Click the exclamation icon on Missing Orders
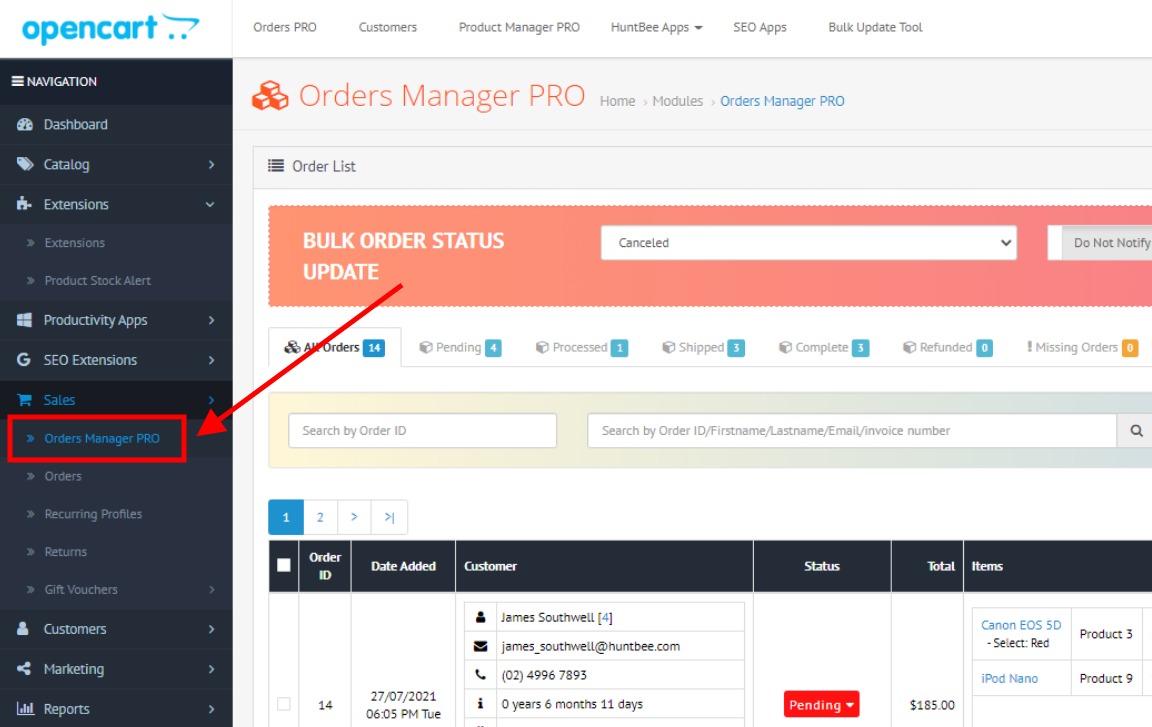1152x727 pixels. pyautogui.click(x=1029, y=347)
